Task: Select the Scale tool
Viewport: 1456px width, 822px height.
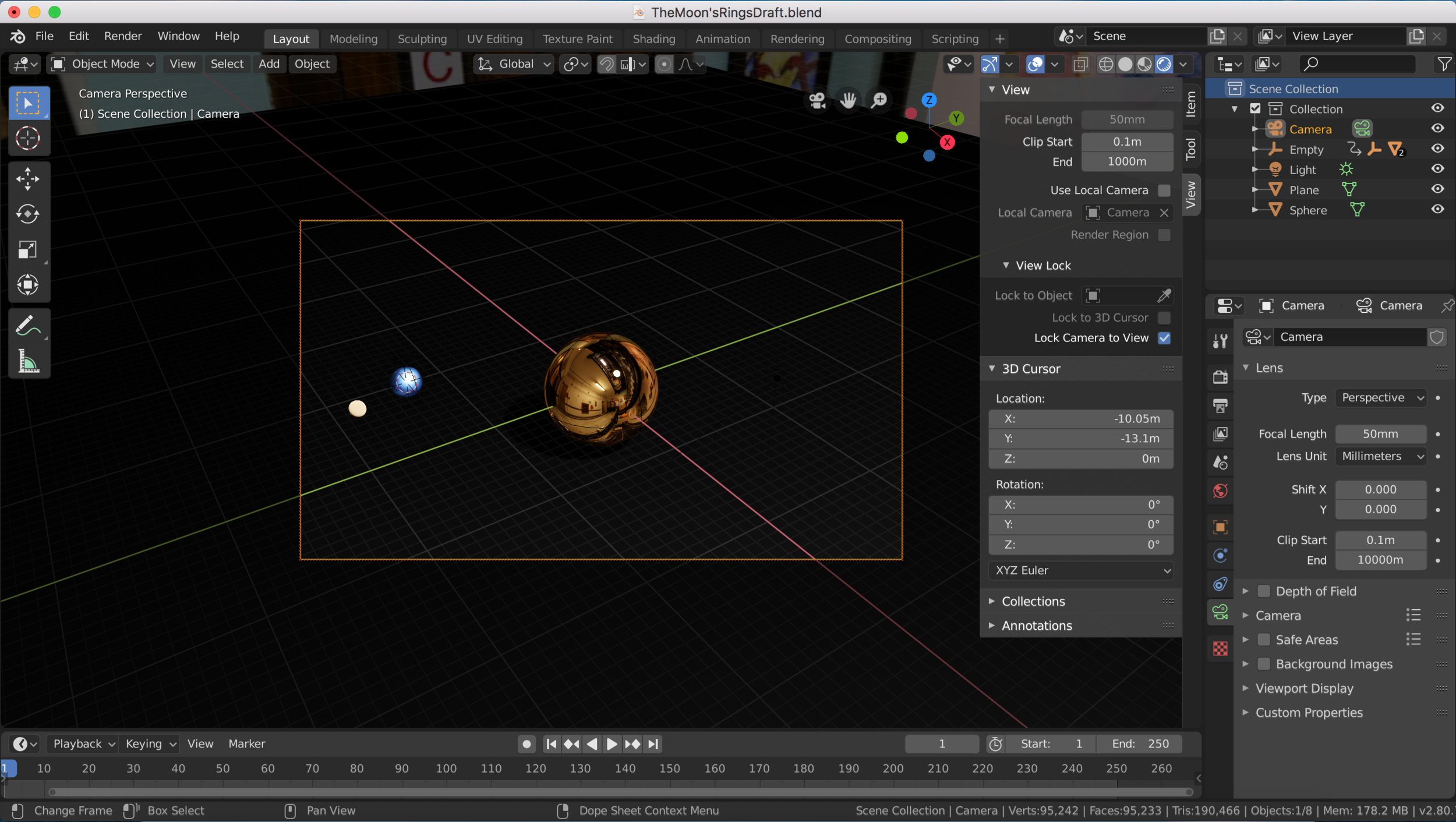Action: (28, 250)
